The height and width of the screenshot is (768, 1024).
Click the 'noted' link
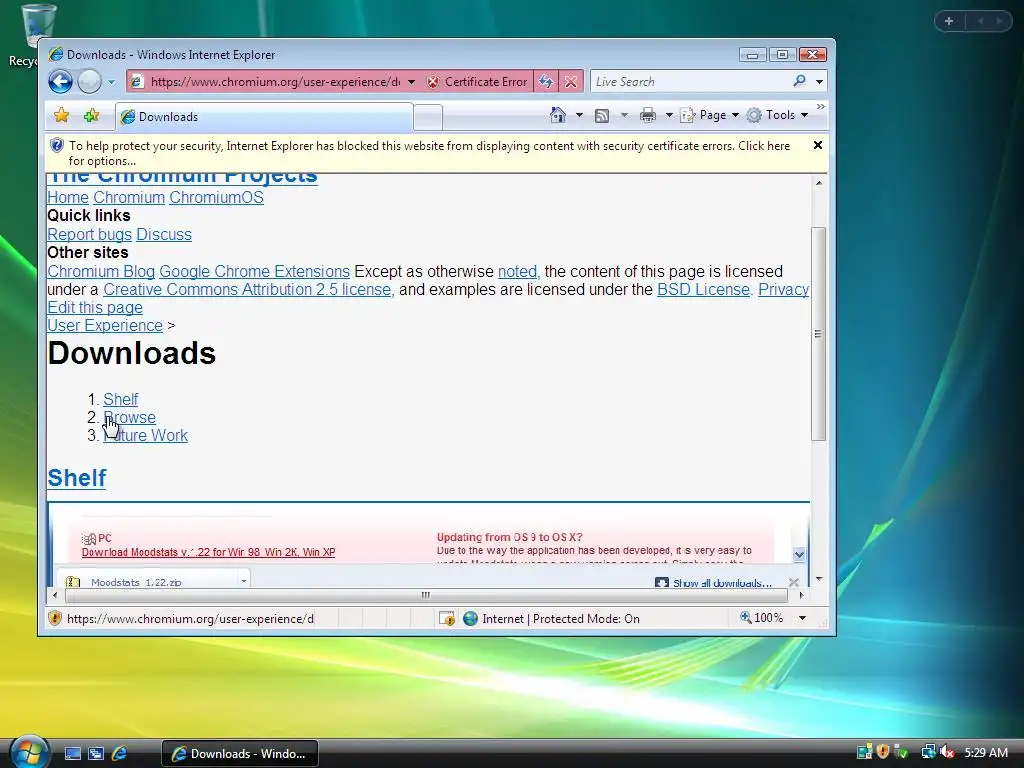pos(518,272)
